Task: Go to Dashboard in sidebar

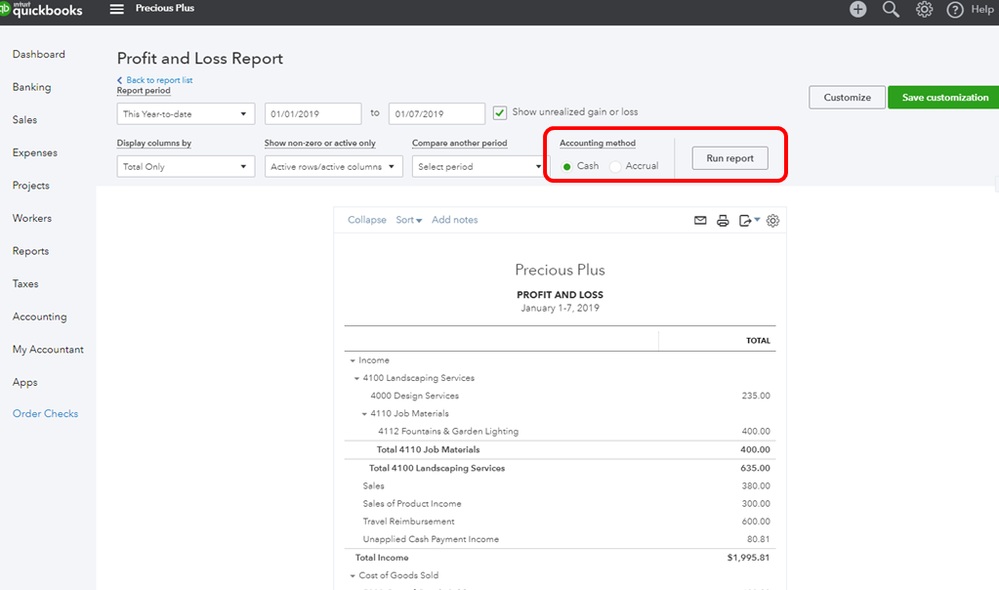Action: tap(39, 54)
